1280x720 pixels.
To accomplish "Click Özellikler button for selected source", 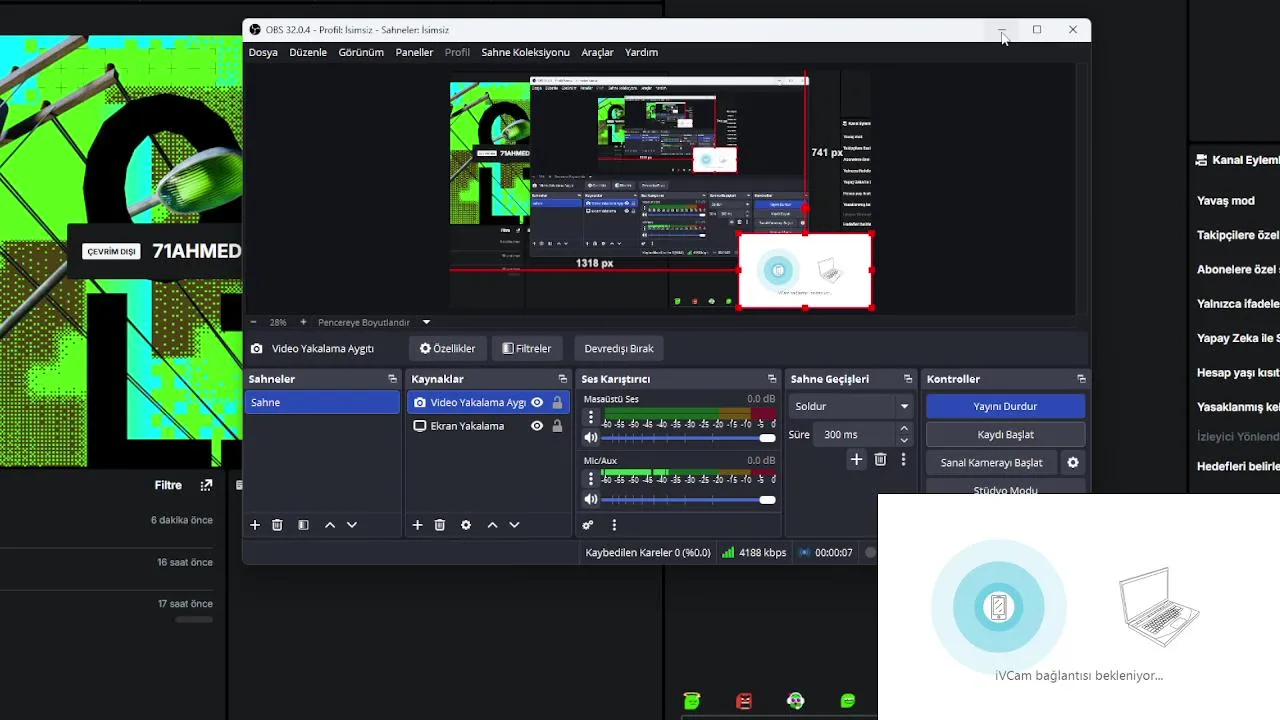I will [x=448, y=348].
